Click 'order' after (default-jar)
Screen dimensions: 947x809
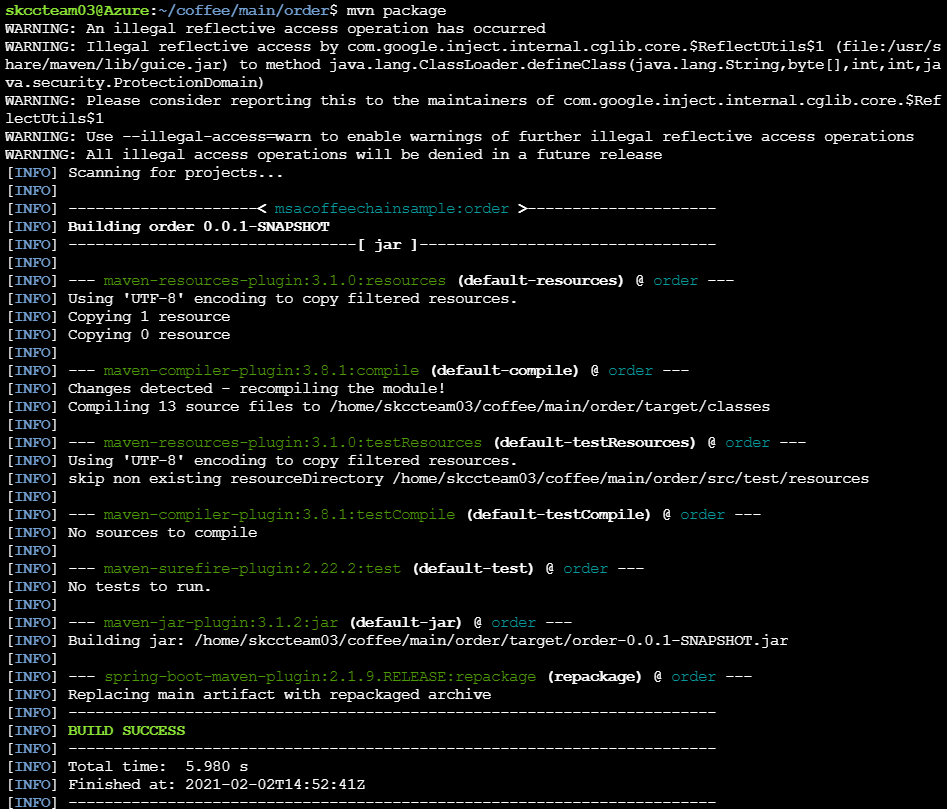click(x=513, y=623)
